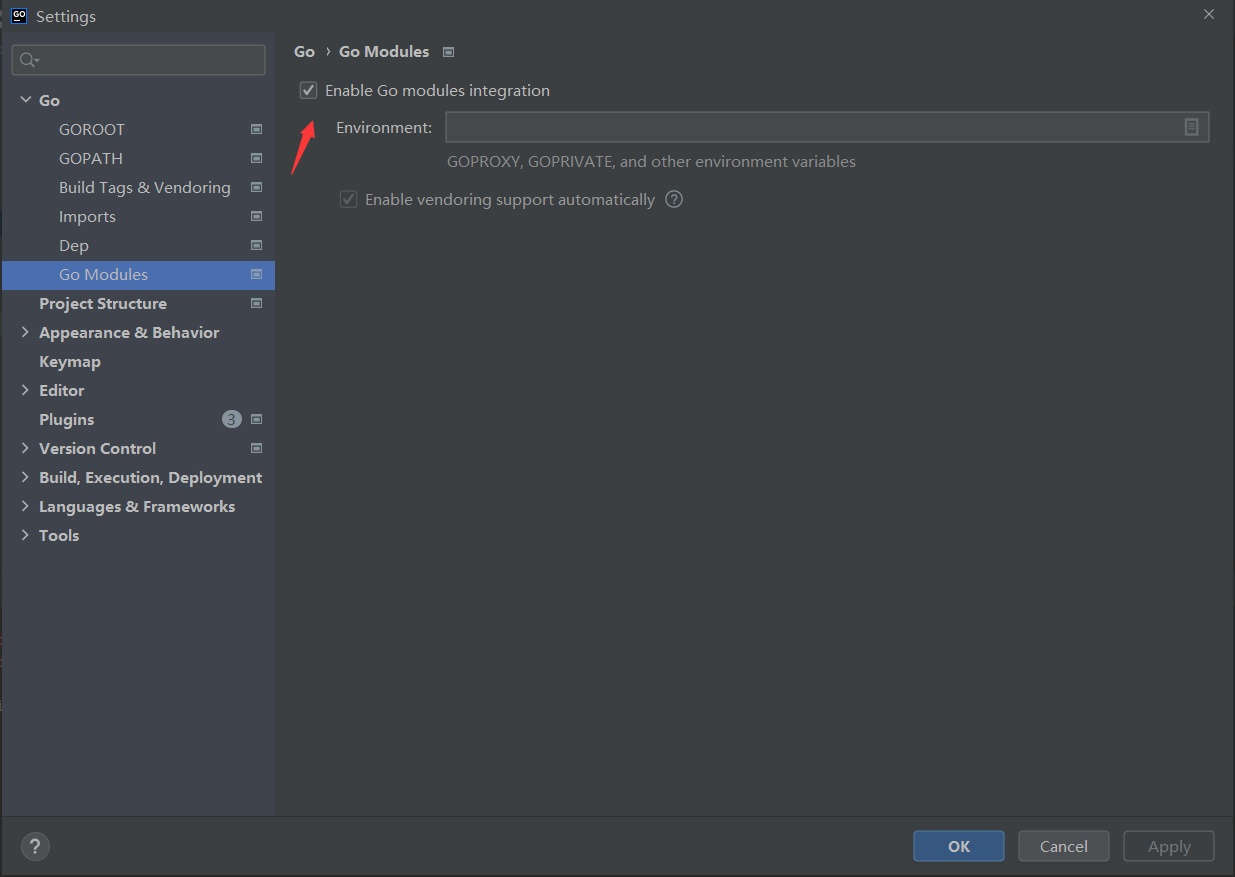1235x877 pixels.
Task: Expand the Editor settings group
Action: point(25,390)
